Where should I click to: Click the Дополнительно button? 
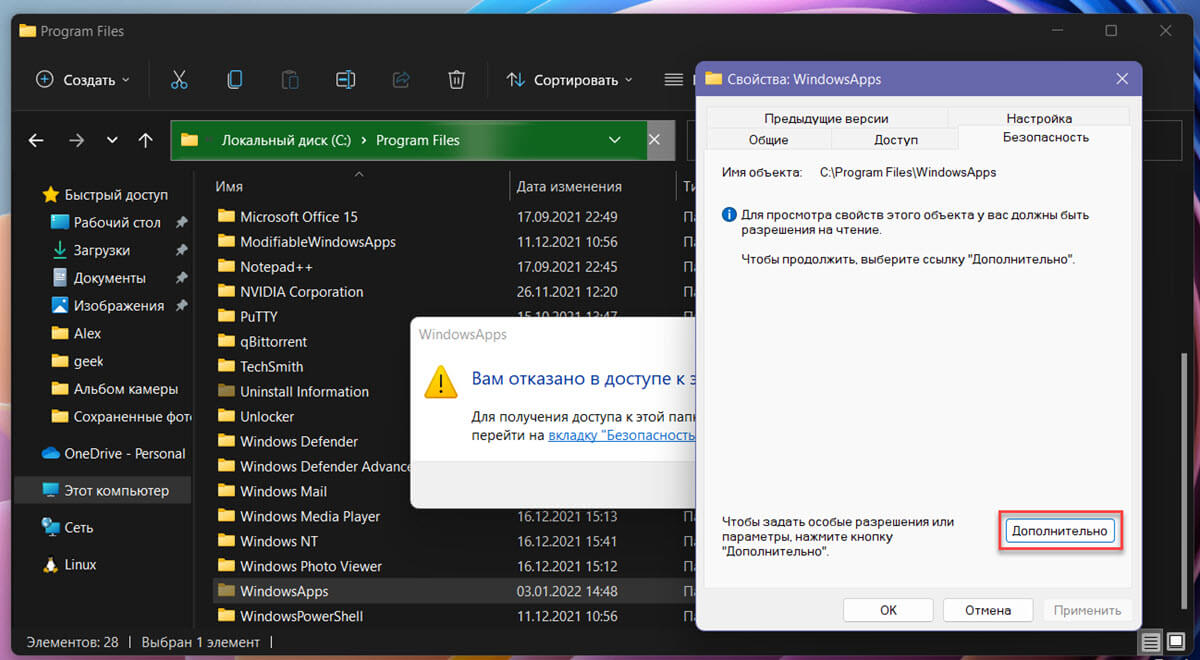1059,531
